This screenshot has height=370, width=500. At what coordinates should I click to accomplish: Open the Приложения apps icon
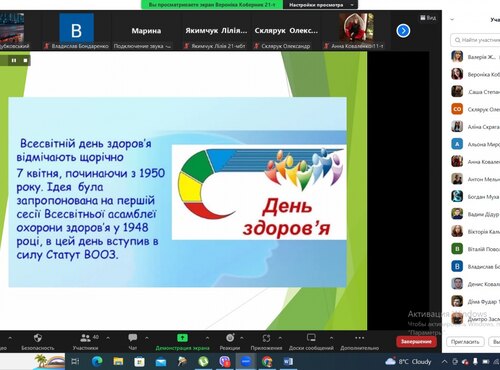[266, 338]
